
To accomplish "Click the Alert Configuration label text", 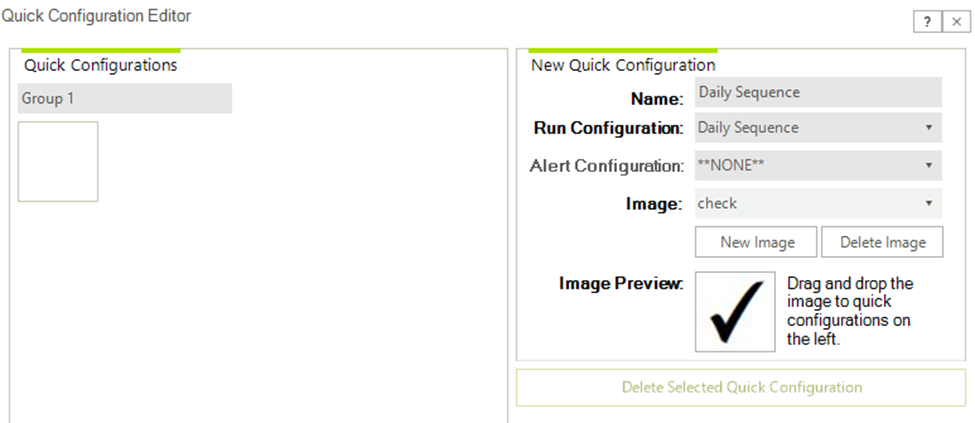I will click(x=606, y=166).
